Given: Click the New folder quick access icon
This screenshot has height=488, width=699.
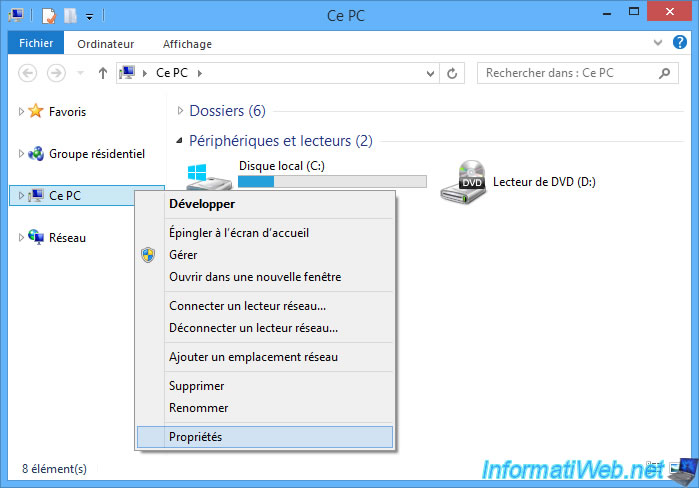Looking at the screenshot, I should click(70, 16).
